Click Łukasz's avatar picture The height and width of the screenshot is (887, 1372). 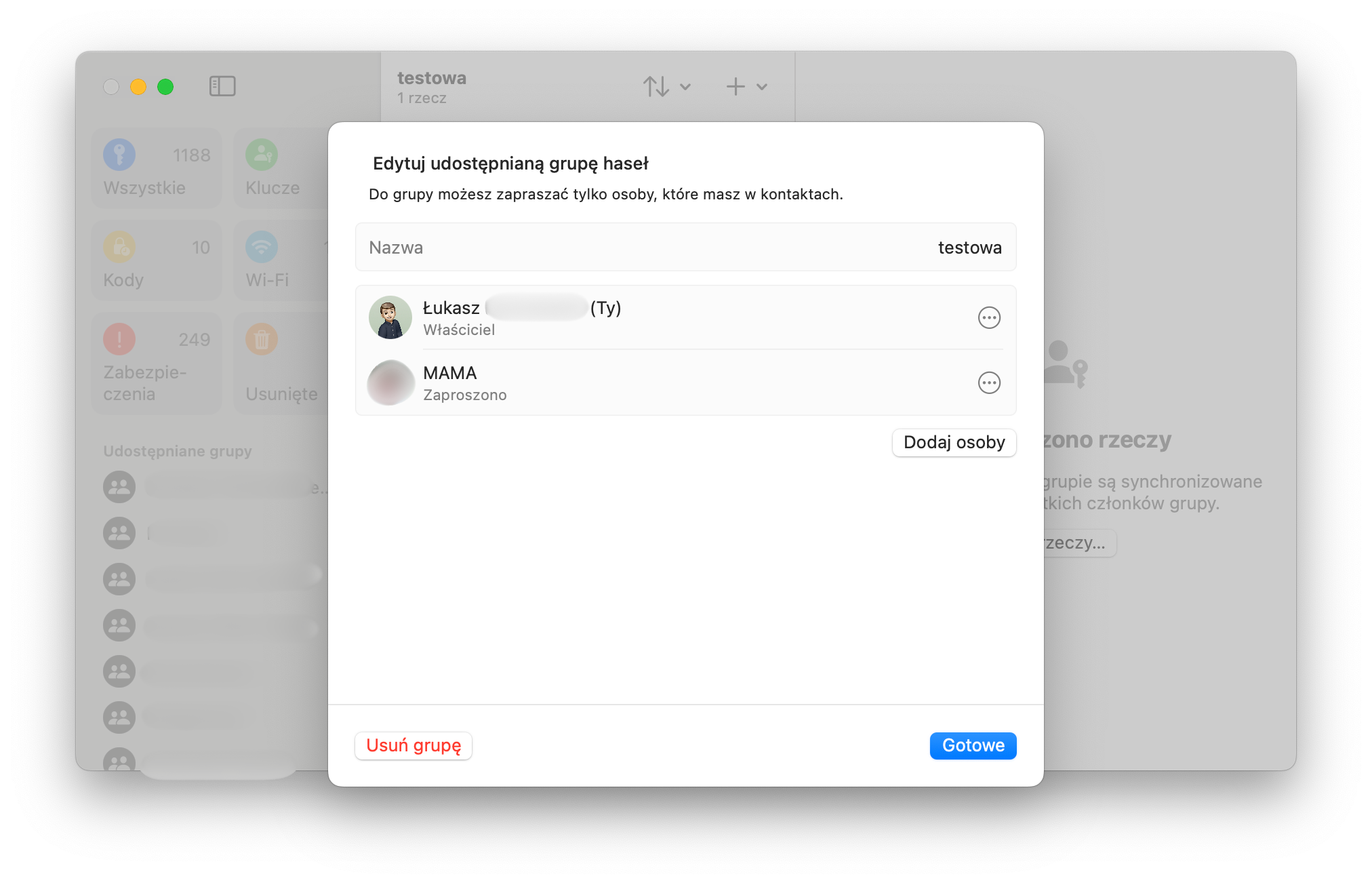(x=390, y=317)
